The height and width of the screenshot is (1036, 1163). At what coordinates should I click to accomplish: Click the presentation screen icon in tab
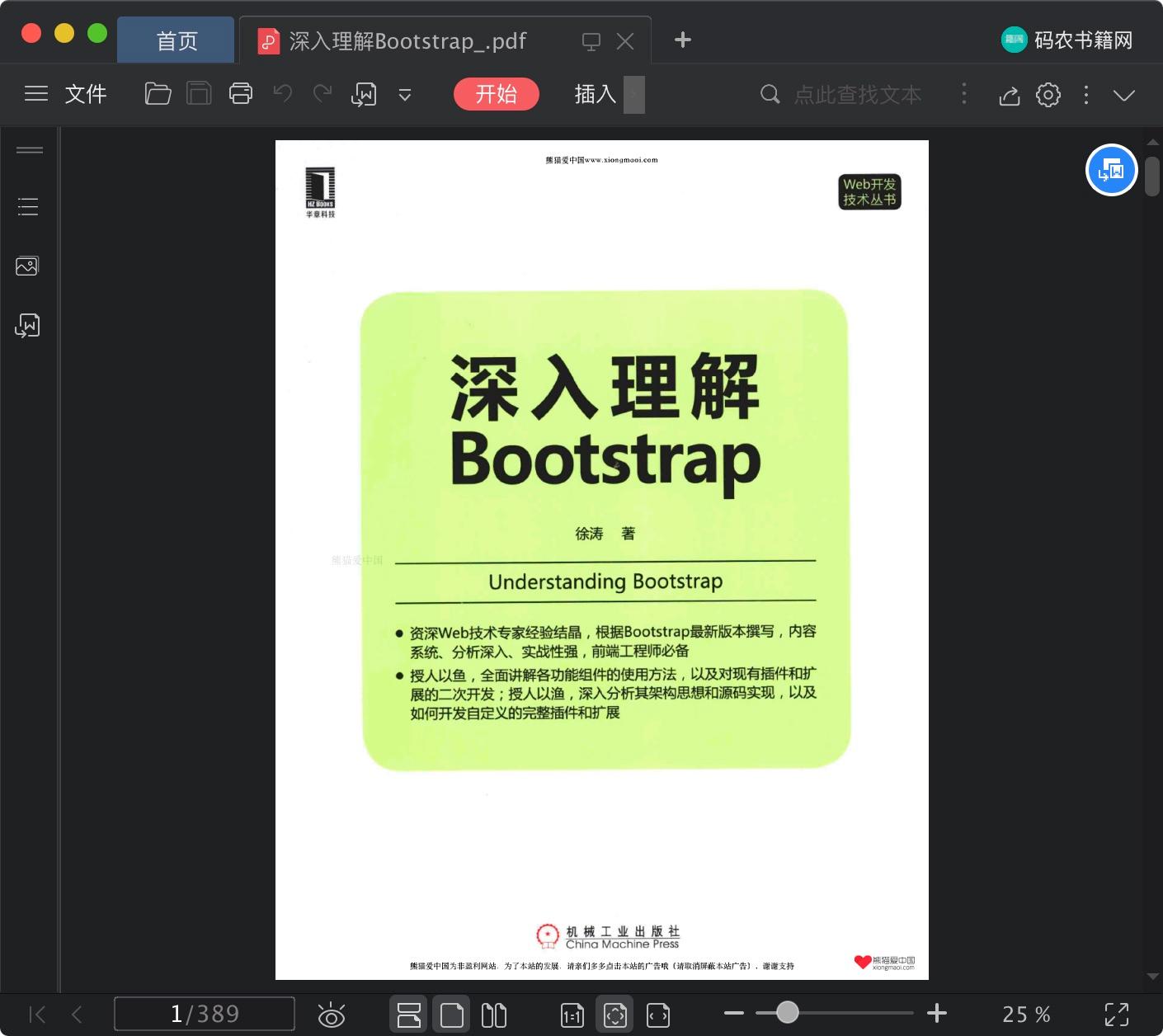coord(591,41)
